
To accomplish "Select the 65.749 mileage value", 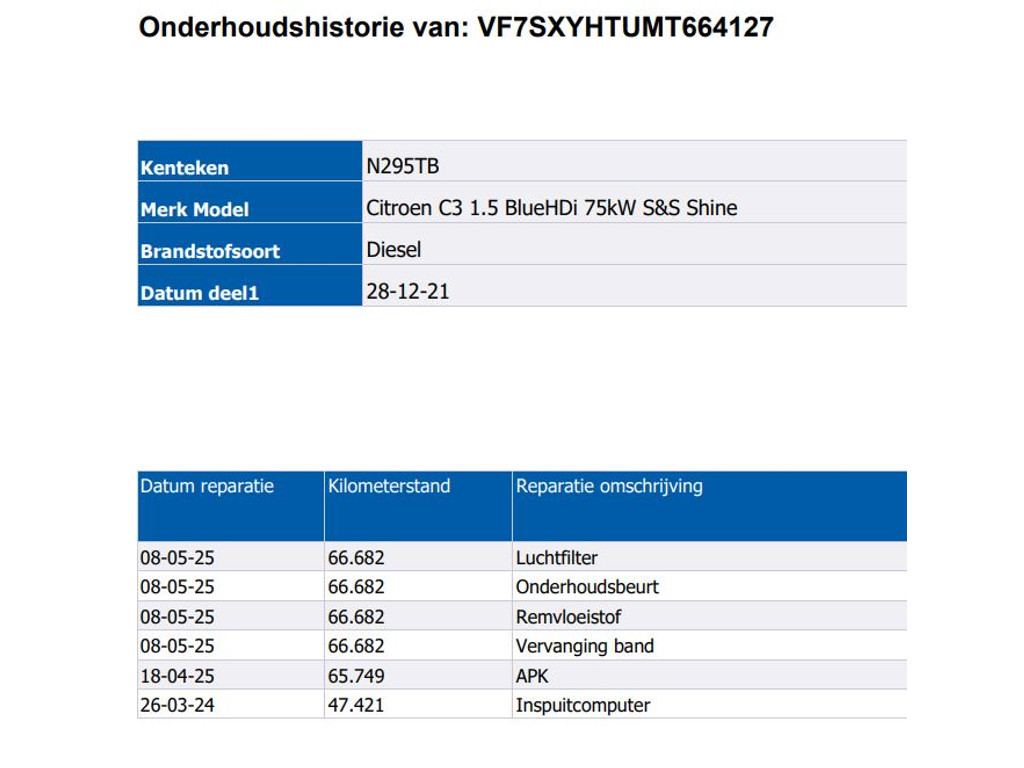I will click(356, 676).
